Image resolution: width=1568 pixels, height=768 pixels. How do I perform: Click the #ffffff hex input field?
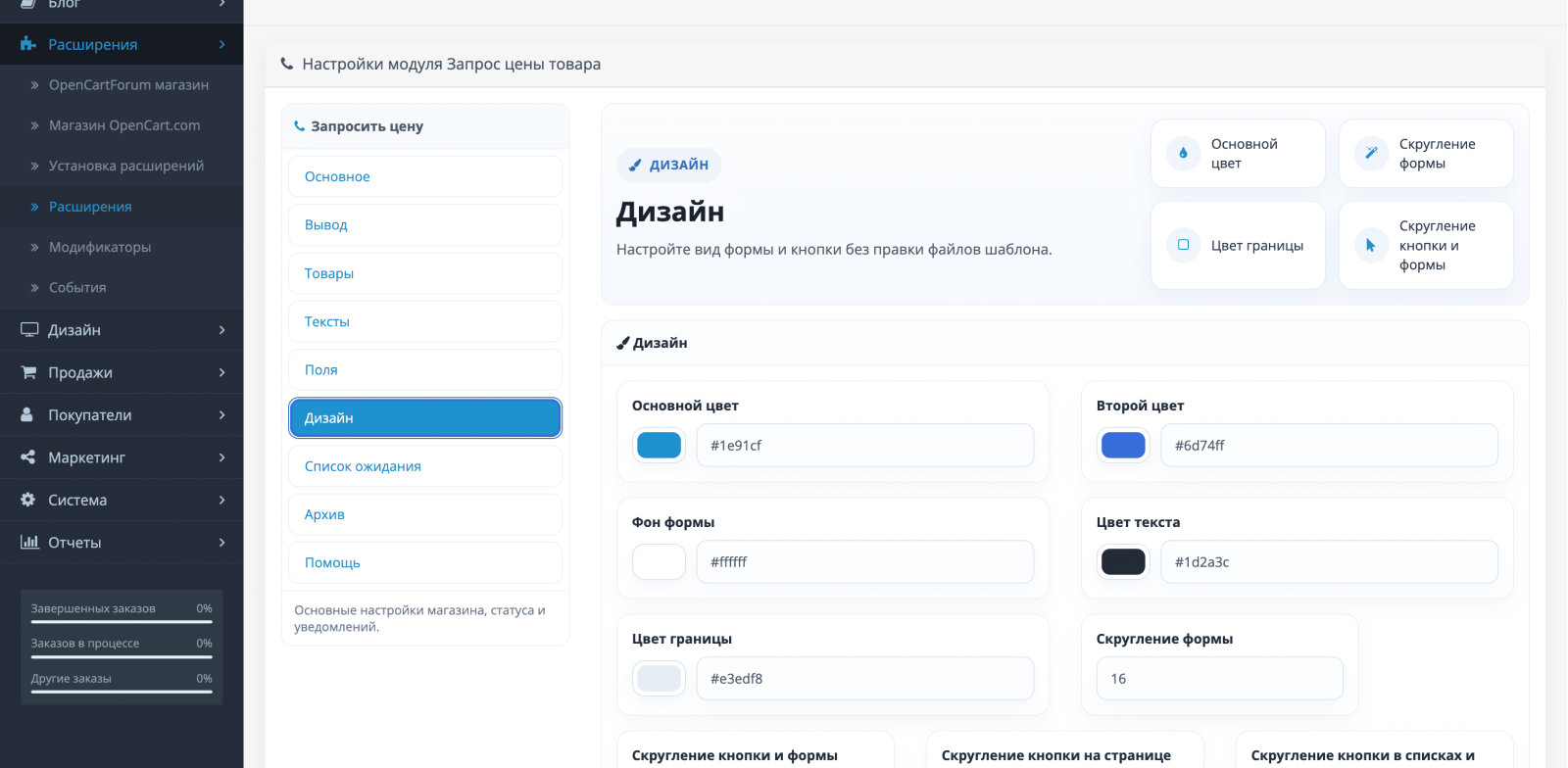coord(865,561)
